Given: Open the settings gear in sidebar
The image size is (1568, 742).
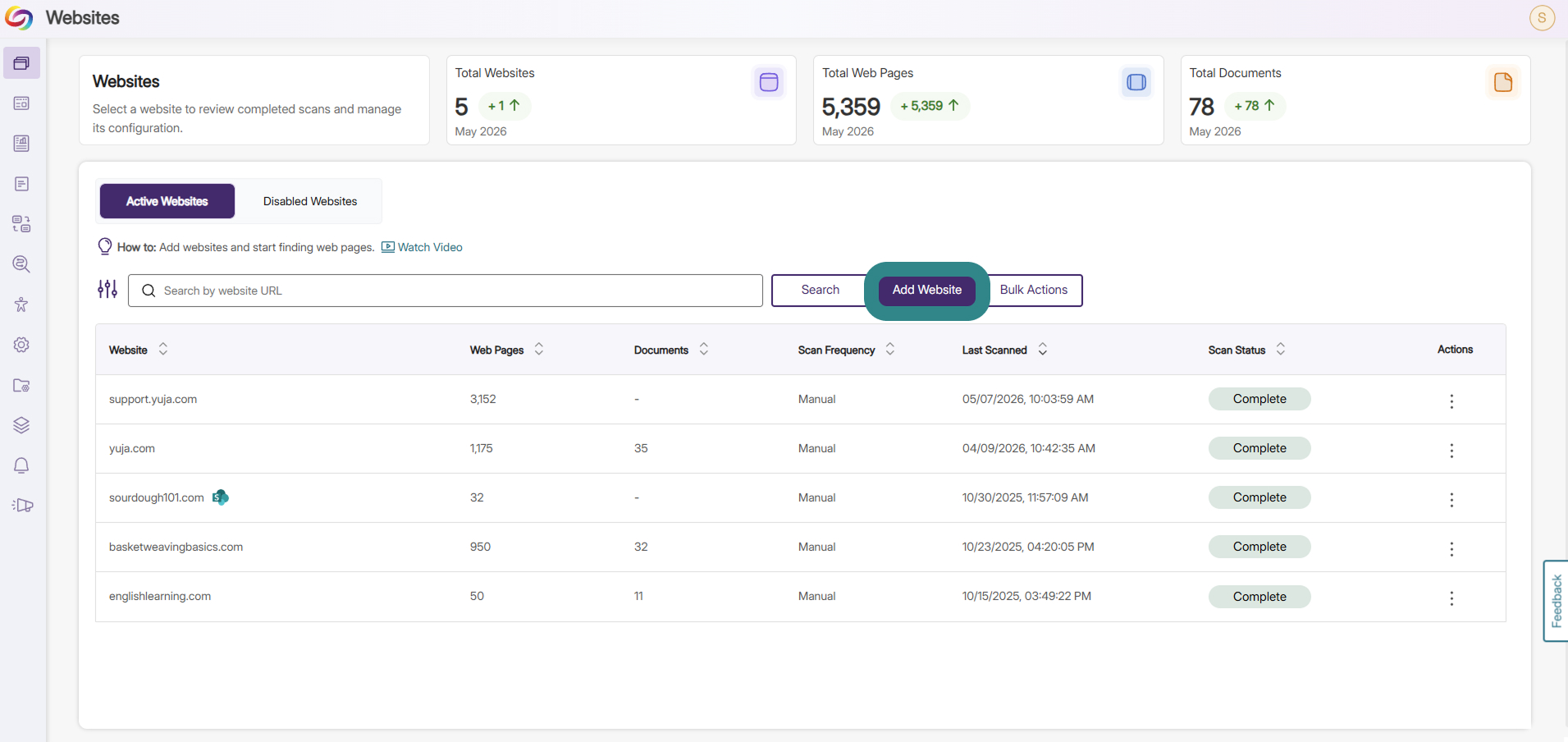Looking at the screenshot, I should (21, 345).
